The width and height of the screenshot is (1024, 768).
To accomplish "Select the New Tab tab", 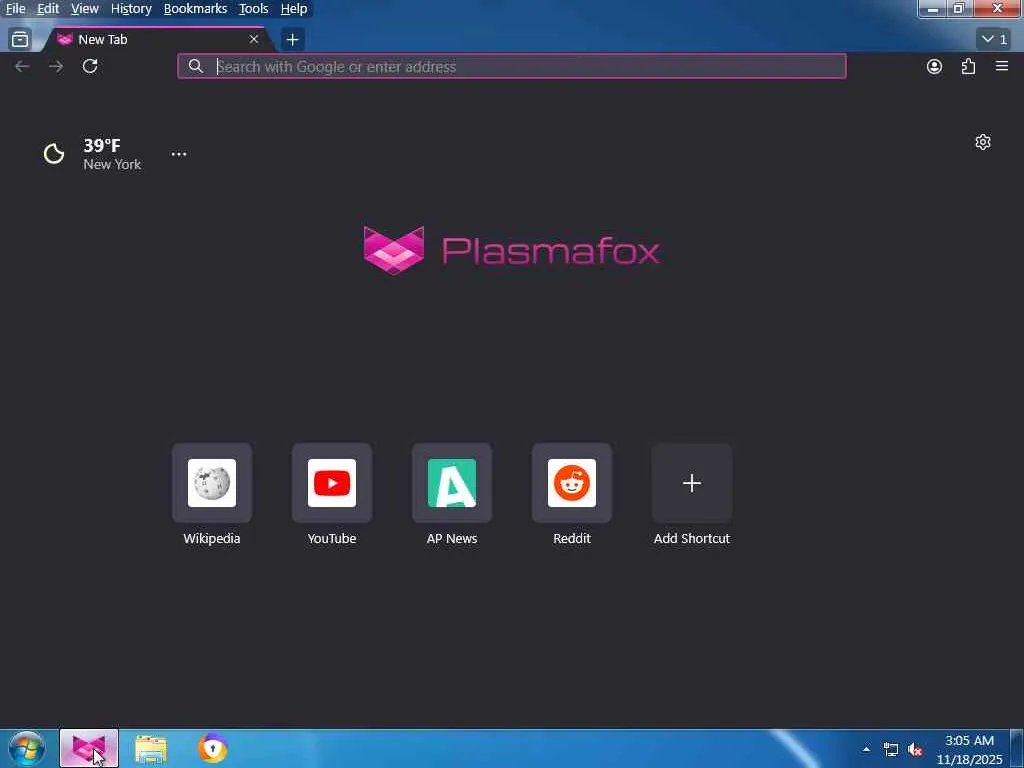I will (157, 39).
